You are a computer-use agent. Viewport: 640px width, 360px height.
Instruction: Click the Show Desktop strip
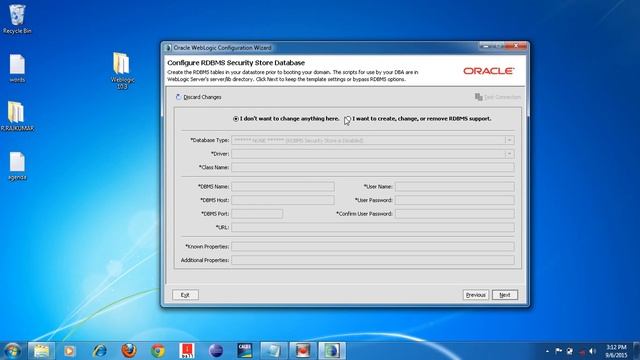coord(637,351)
